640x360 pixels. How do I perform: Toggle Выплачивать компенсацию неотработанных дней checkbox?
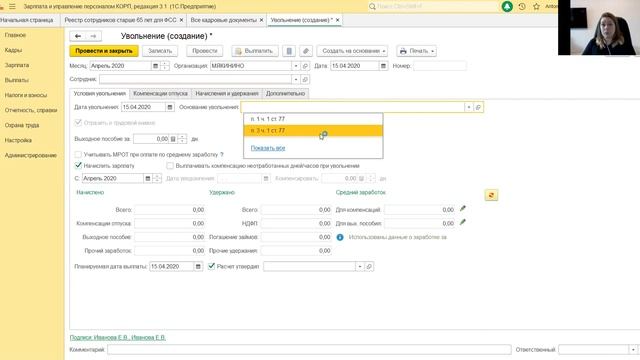(170, 166)
